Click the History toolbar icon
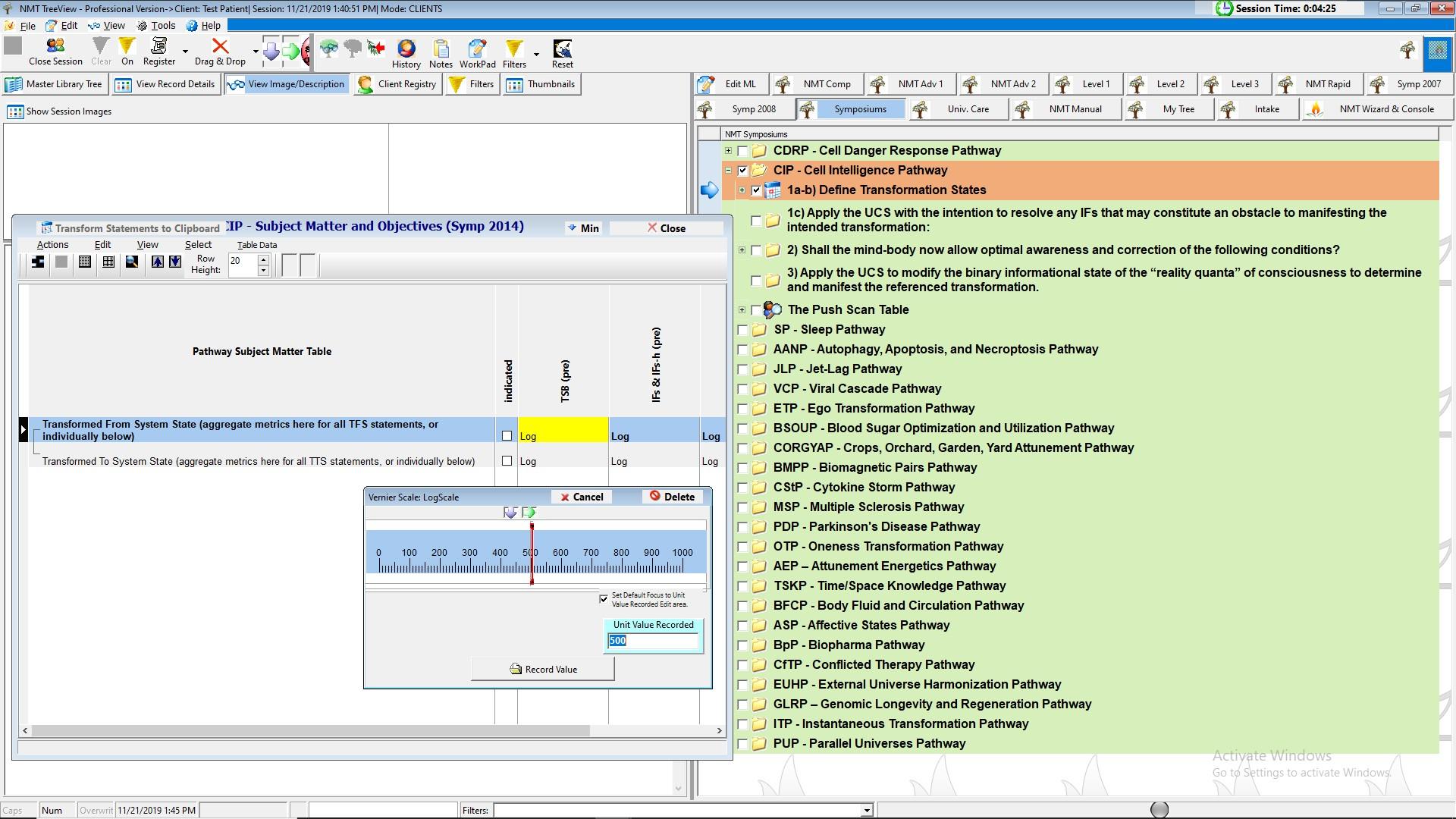Viewport: 1456px width, 819px height. 406,52
